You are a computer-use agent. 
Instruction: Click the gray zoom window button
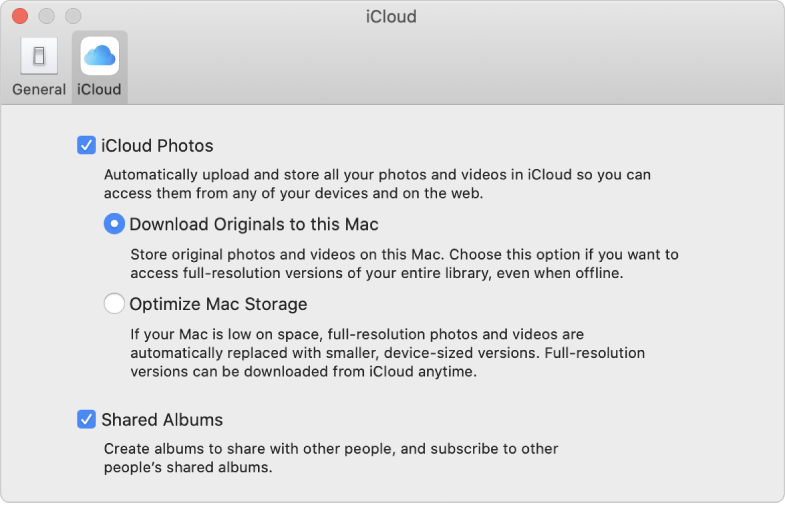(72, 16)
